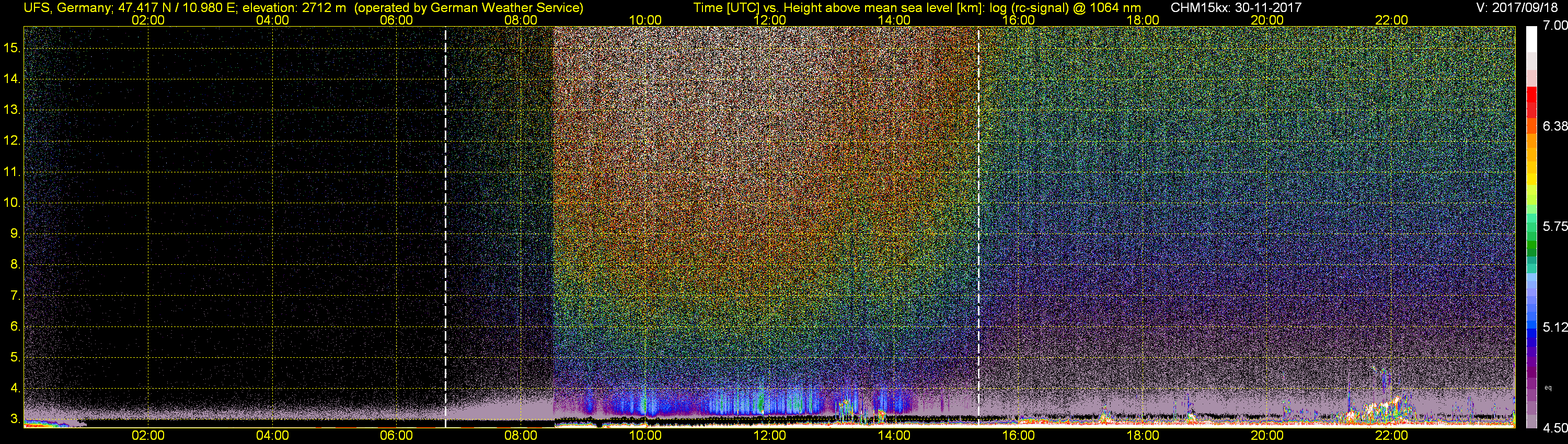Click the station title 'UFS, Germany'
The width and height of the screenshot is (1568, 444).
(x=67, y=8)
